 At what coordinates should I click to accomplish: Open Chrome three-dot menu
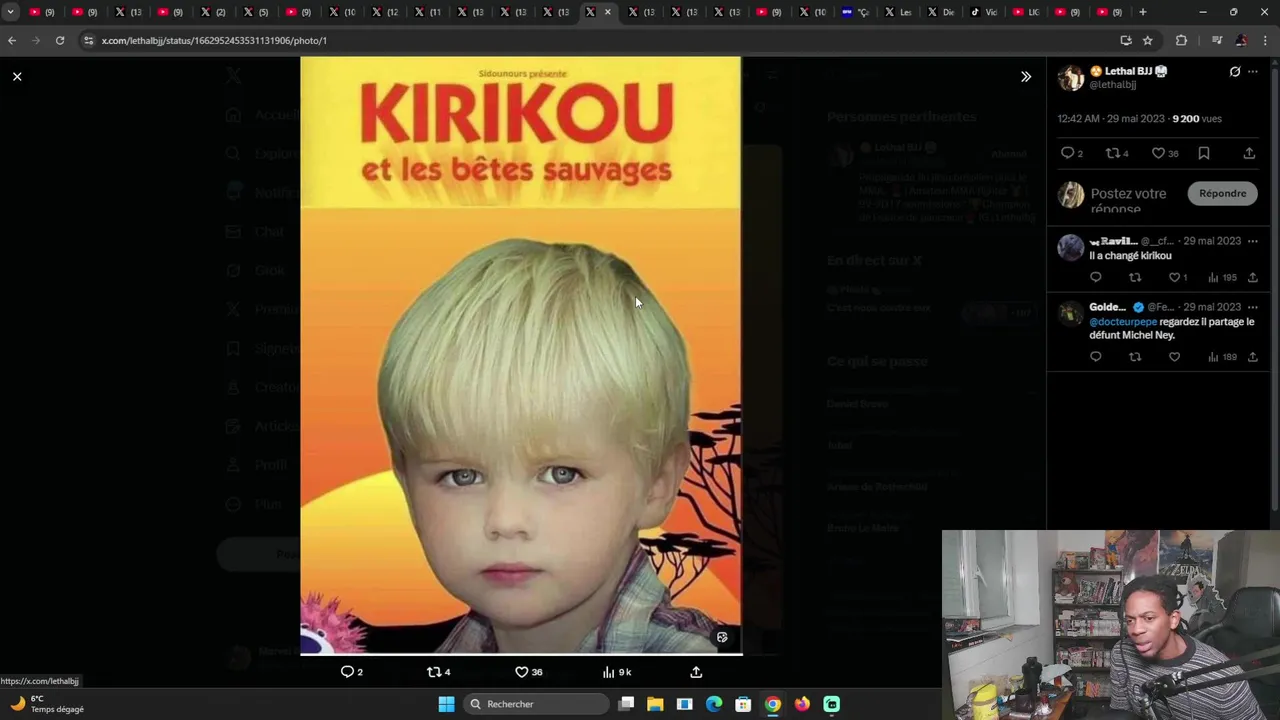point(1266,40)
